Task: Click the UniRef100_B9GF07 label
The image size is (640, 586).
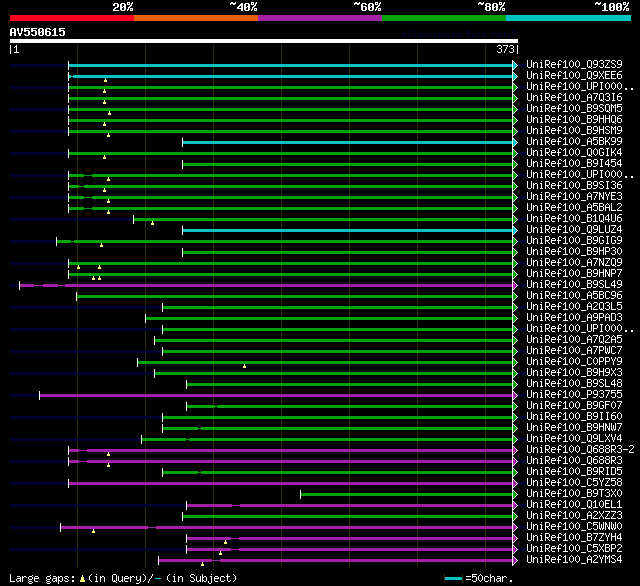Action: click(x=574, y=406)
